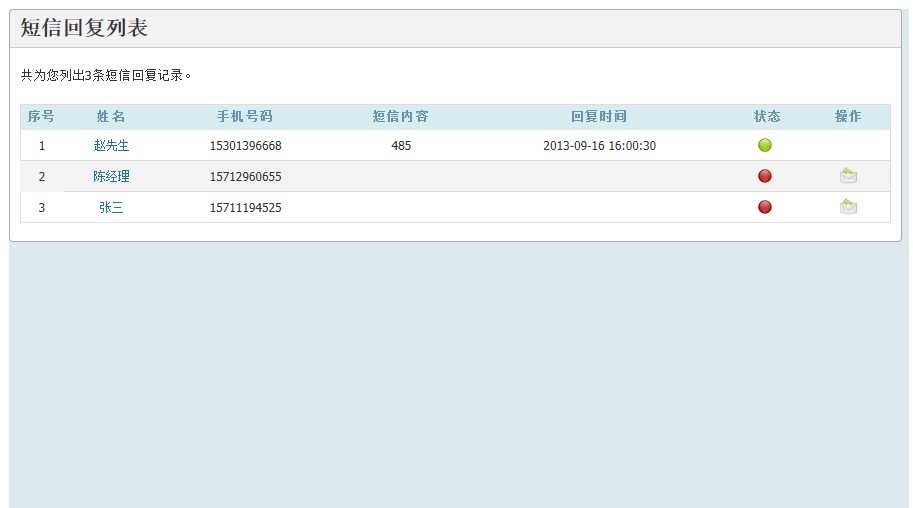Click the mail reply icon for 张三

(848, 207)
